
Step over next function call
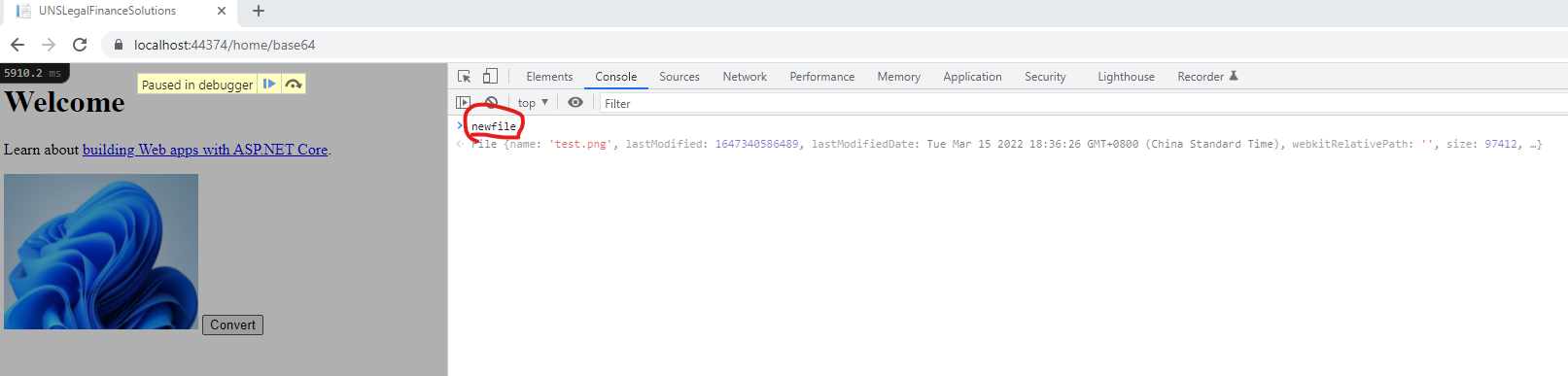click(x=294, y=85)
